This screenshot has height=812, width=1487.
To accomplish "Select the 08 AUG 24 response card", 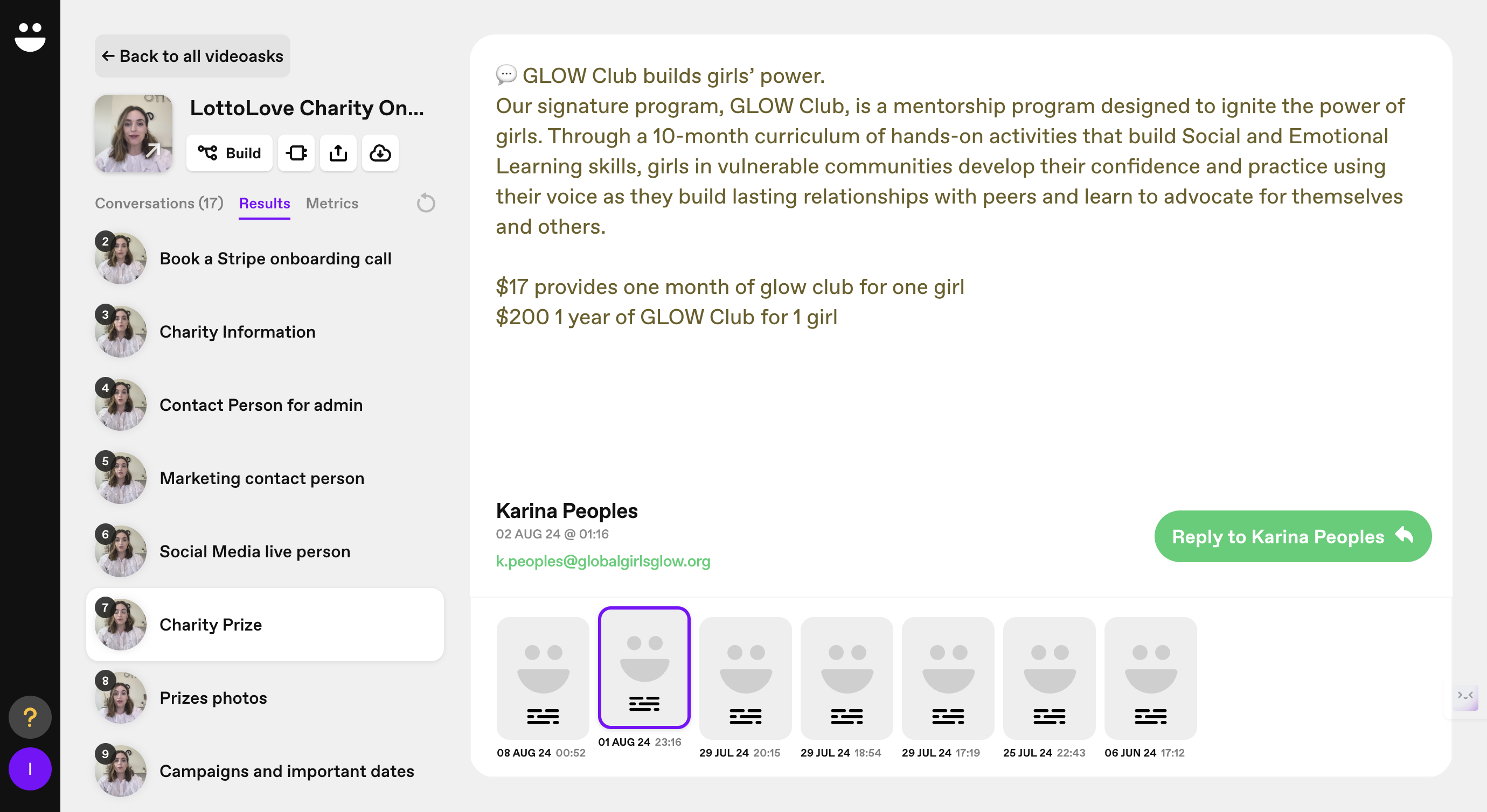I will (543, 678).
